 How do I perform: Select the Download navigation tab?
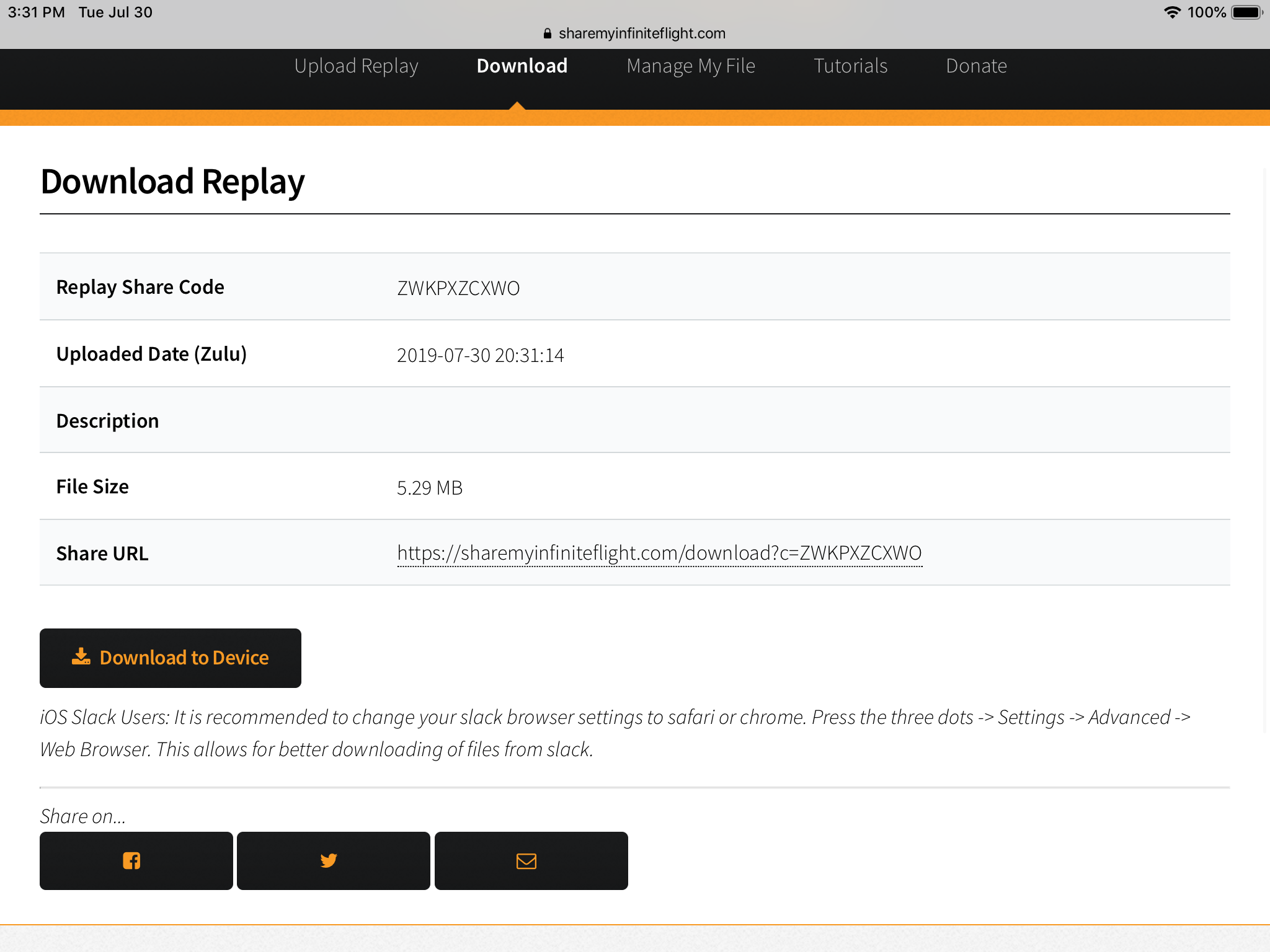(522, 66)
